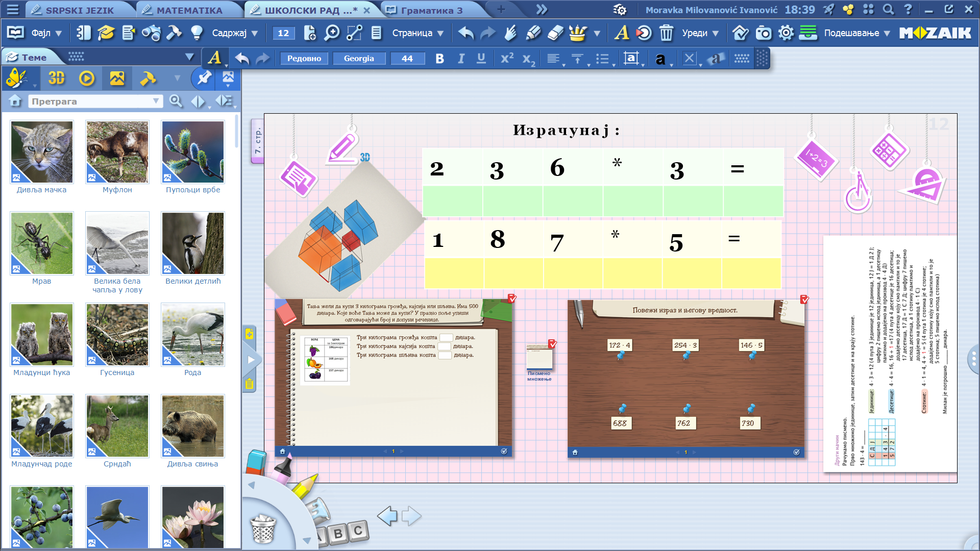
Task: Click the rocket icon in title bar
Action: (x=828, y=9)
